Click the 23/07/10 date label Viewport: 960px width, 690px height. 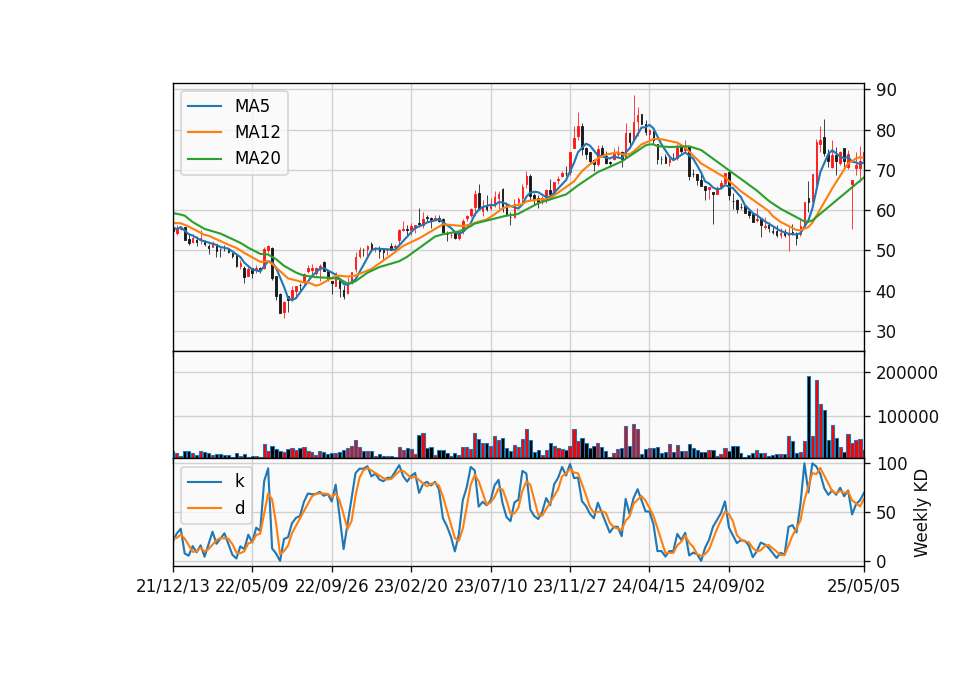click(490, 586)
